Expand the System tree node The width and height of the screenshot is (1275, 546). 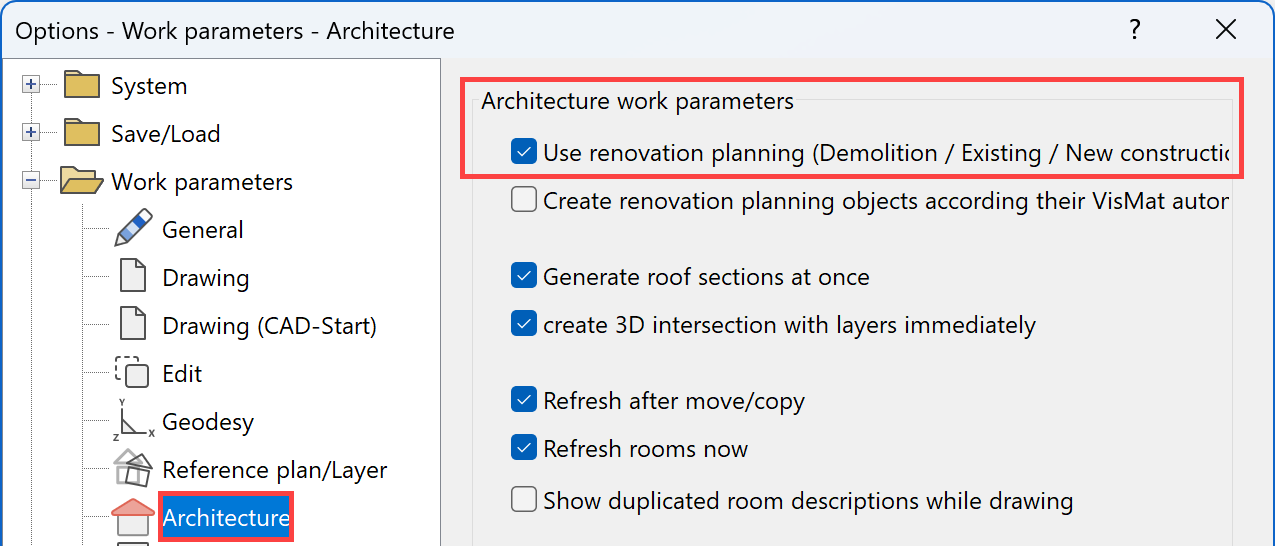point(31,85)
